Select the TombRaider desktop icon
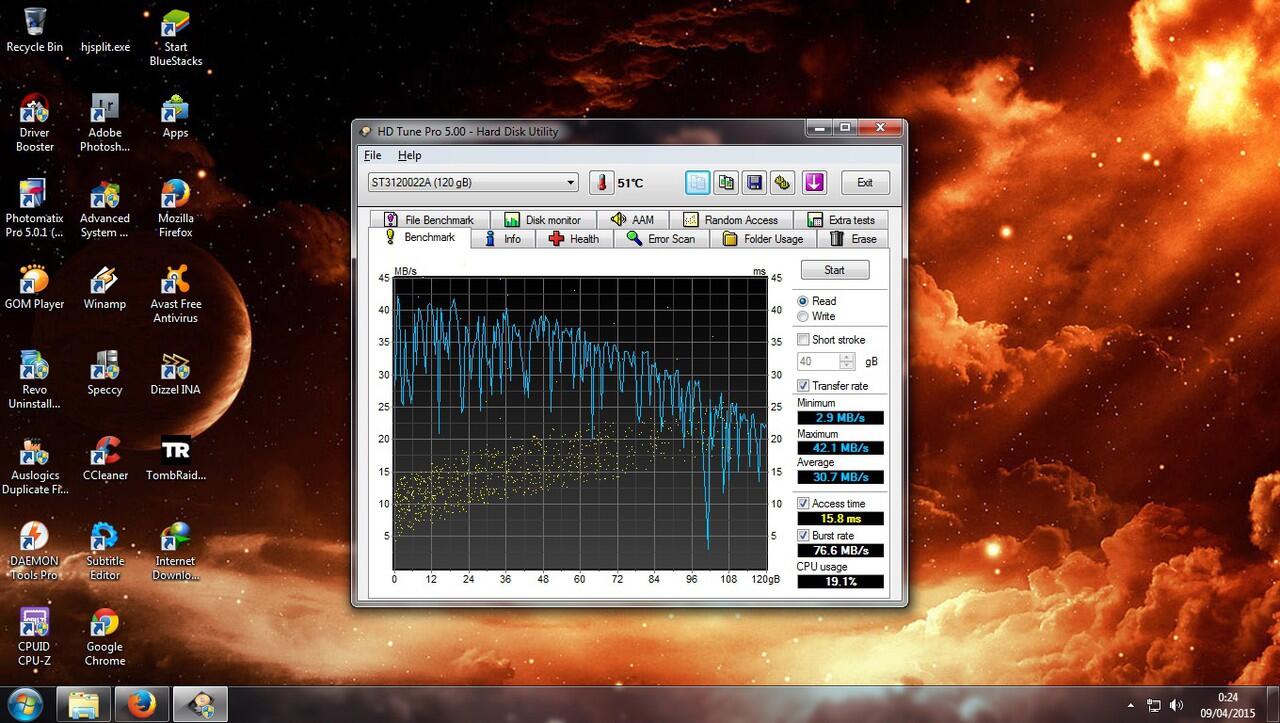This screenshot has height=723, width=1280. pos(175,460)
